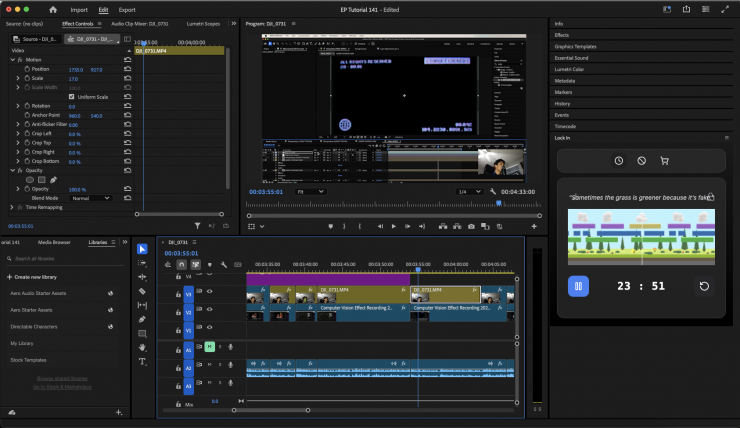
Task: Toggle mute on audio track A1
Action: pos(209,347)
